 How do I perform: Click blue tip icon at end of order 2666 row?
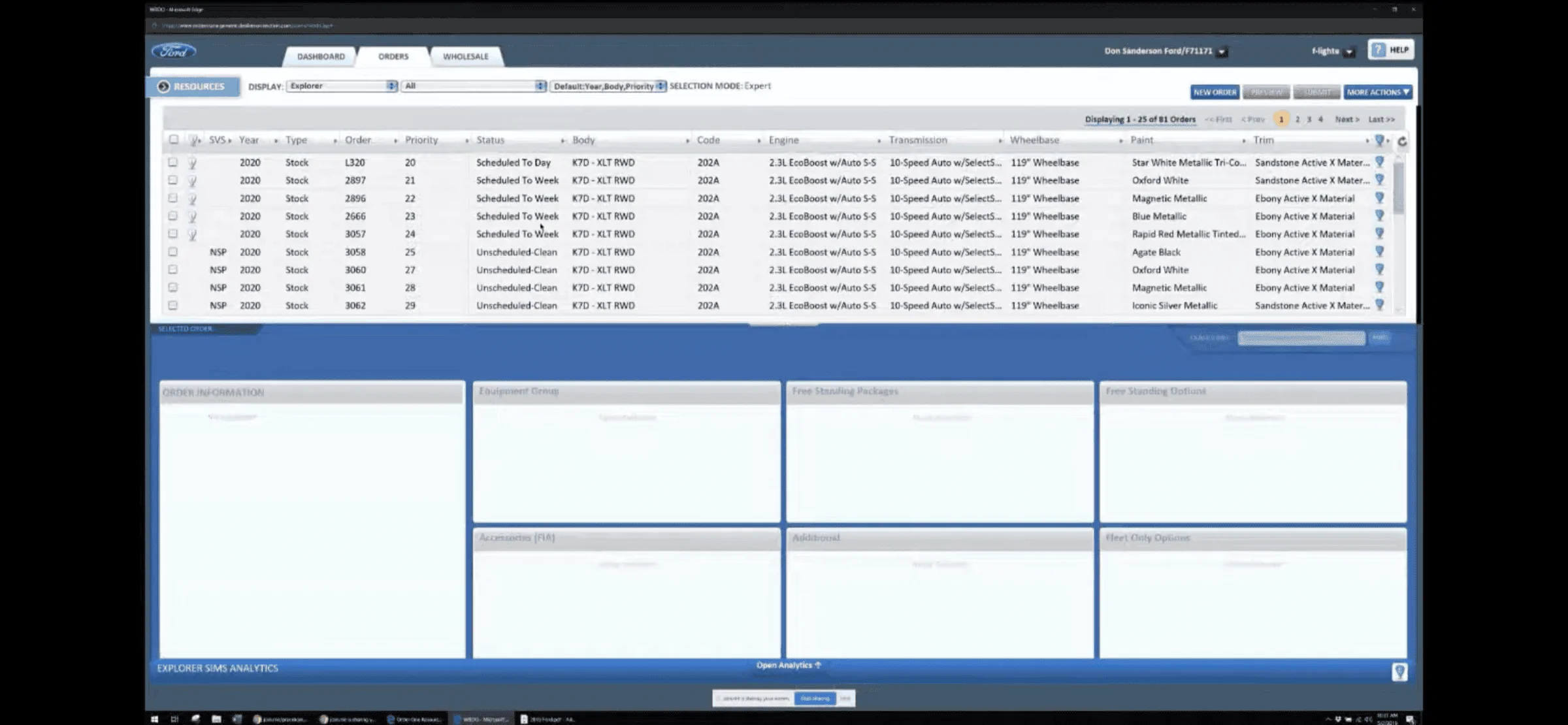click(x=1379, y=216)
